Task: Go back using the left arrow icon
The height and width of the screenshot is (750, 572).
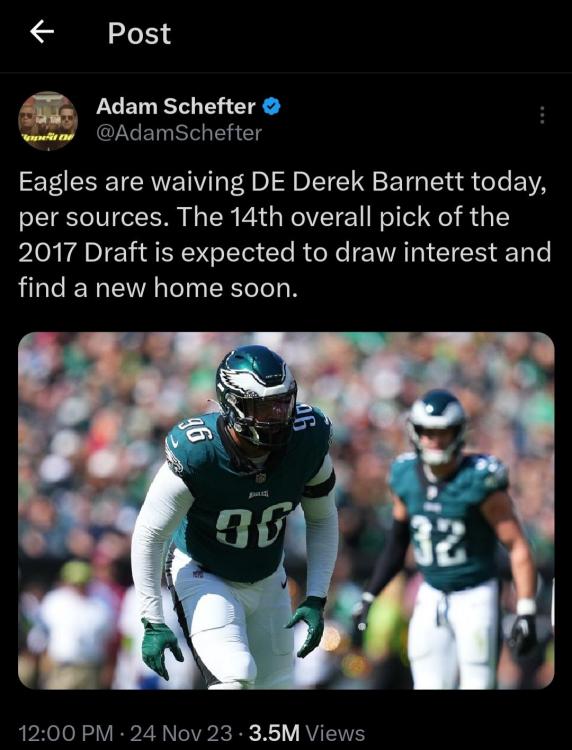Action: click(42, 32)
